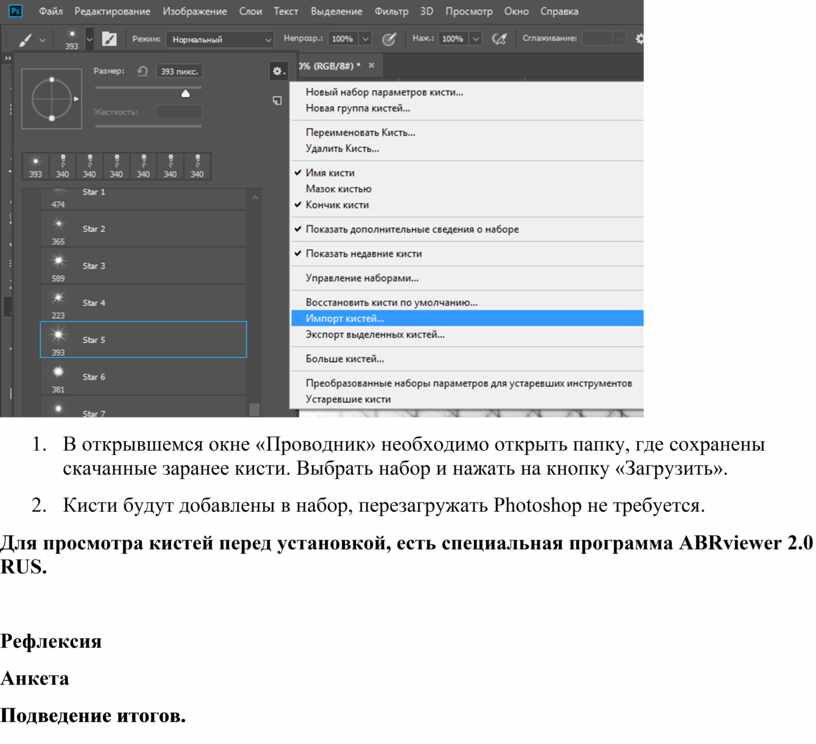Open tool preset chevron beside brush icon

(43, 40)
